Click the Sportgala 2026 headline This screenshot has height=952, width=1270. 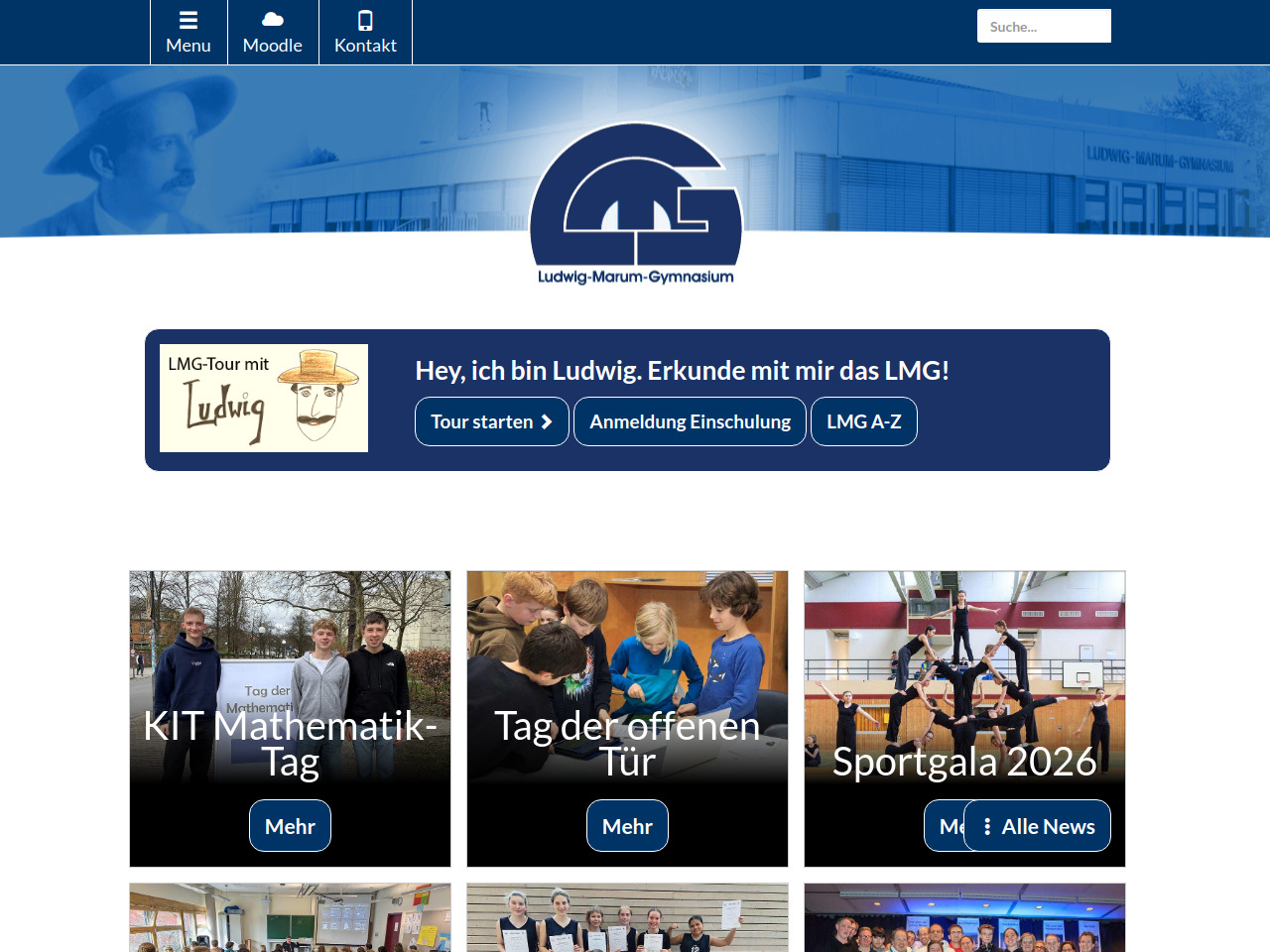964,762
